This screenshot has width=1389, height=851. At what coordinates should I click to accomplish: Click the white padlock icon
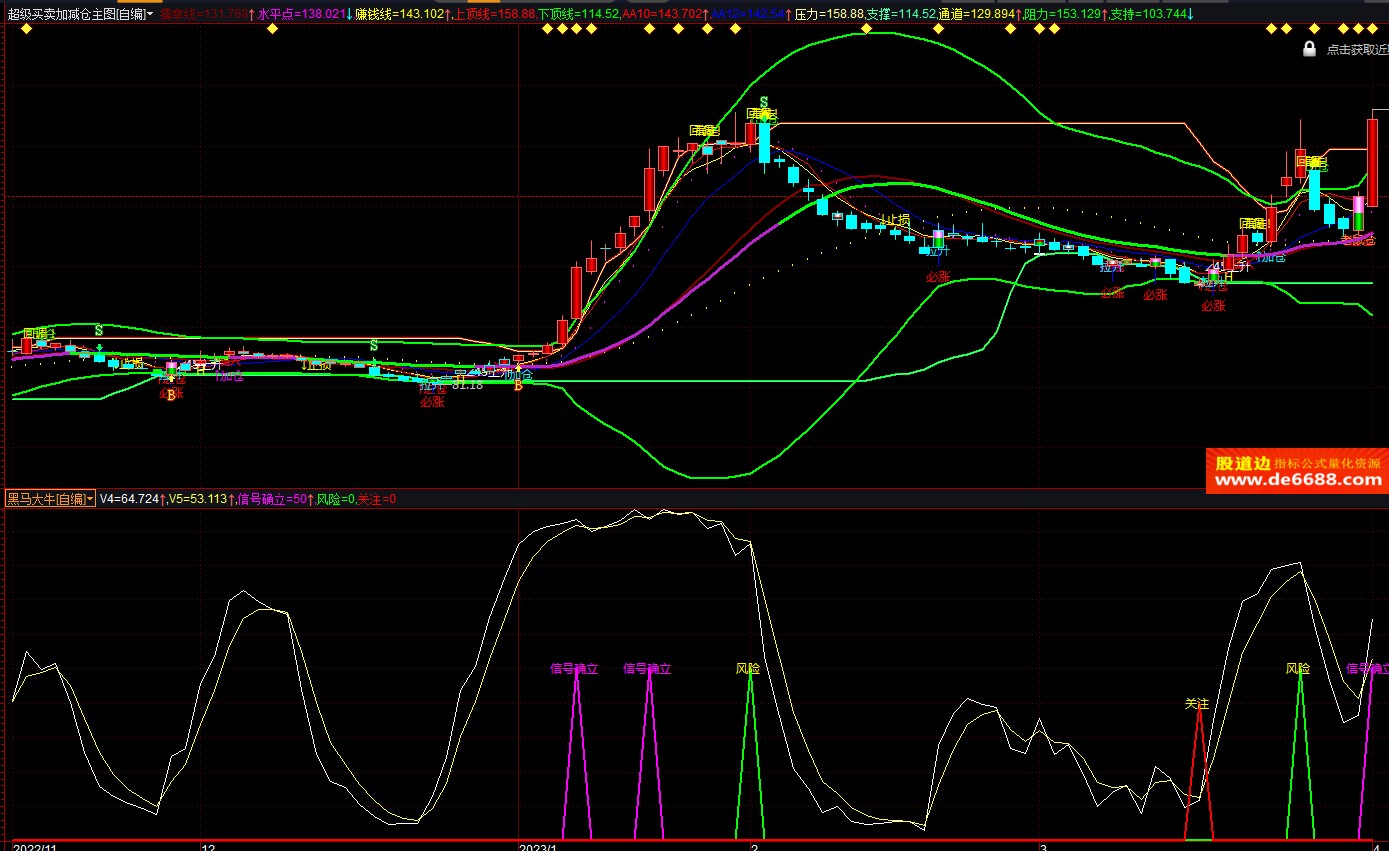[1309, 48]
